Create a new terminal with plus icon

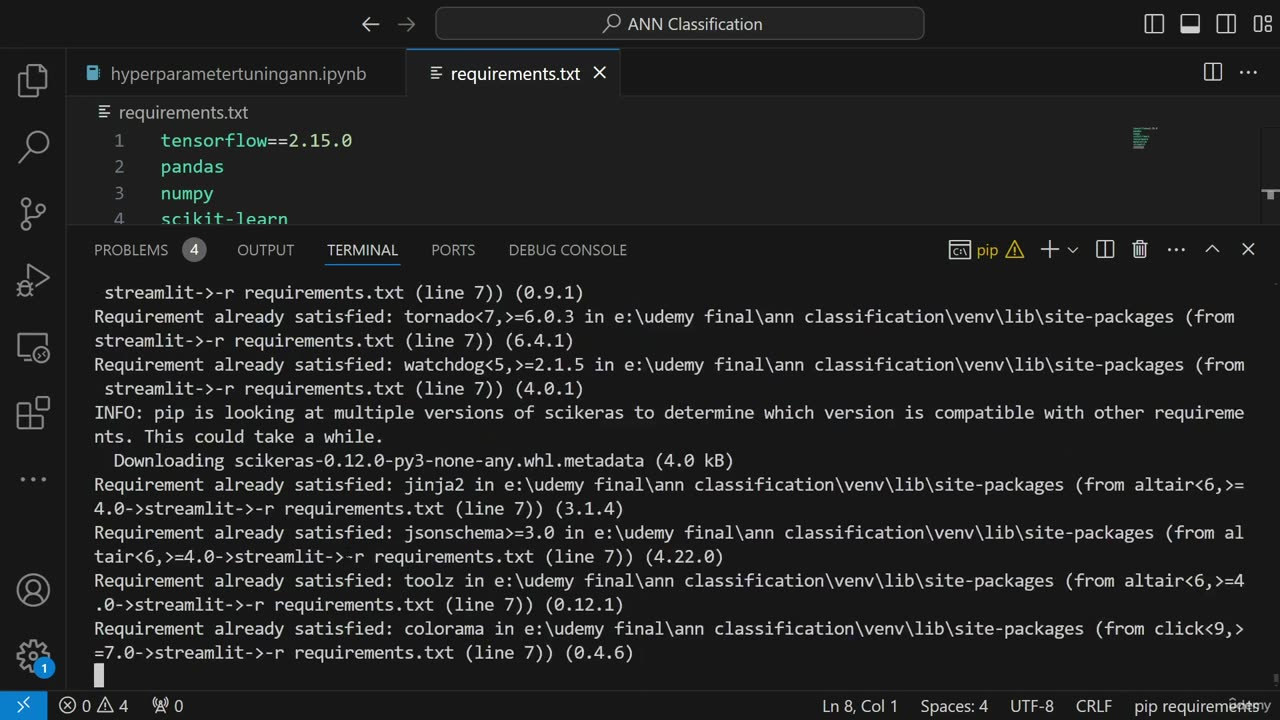tap(1049, 250)
